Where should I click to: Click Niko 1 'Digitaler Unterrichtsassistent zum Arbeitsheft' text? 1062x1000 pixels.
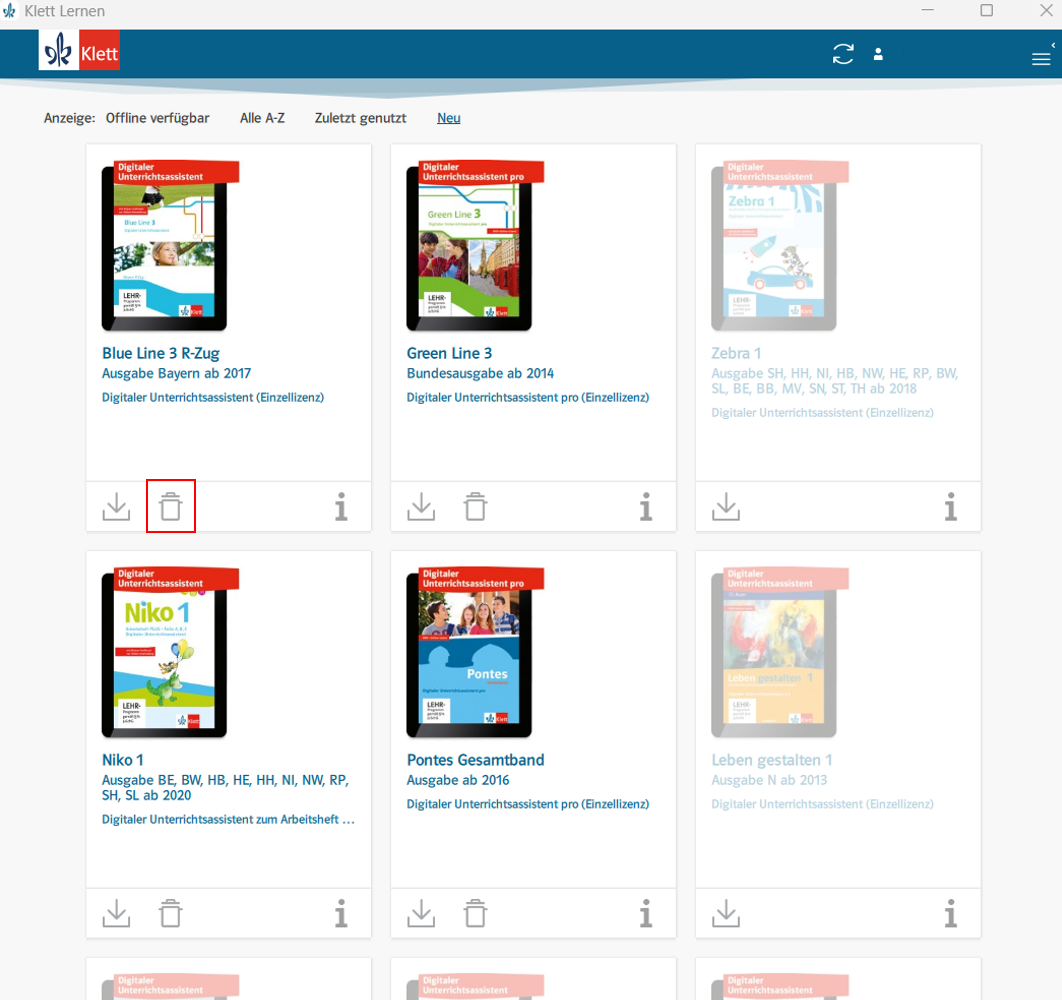[x=228, y=820]
